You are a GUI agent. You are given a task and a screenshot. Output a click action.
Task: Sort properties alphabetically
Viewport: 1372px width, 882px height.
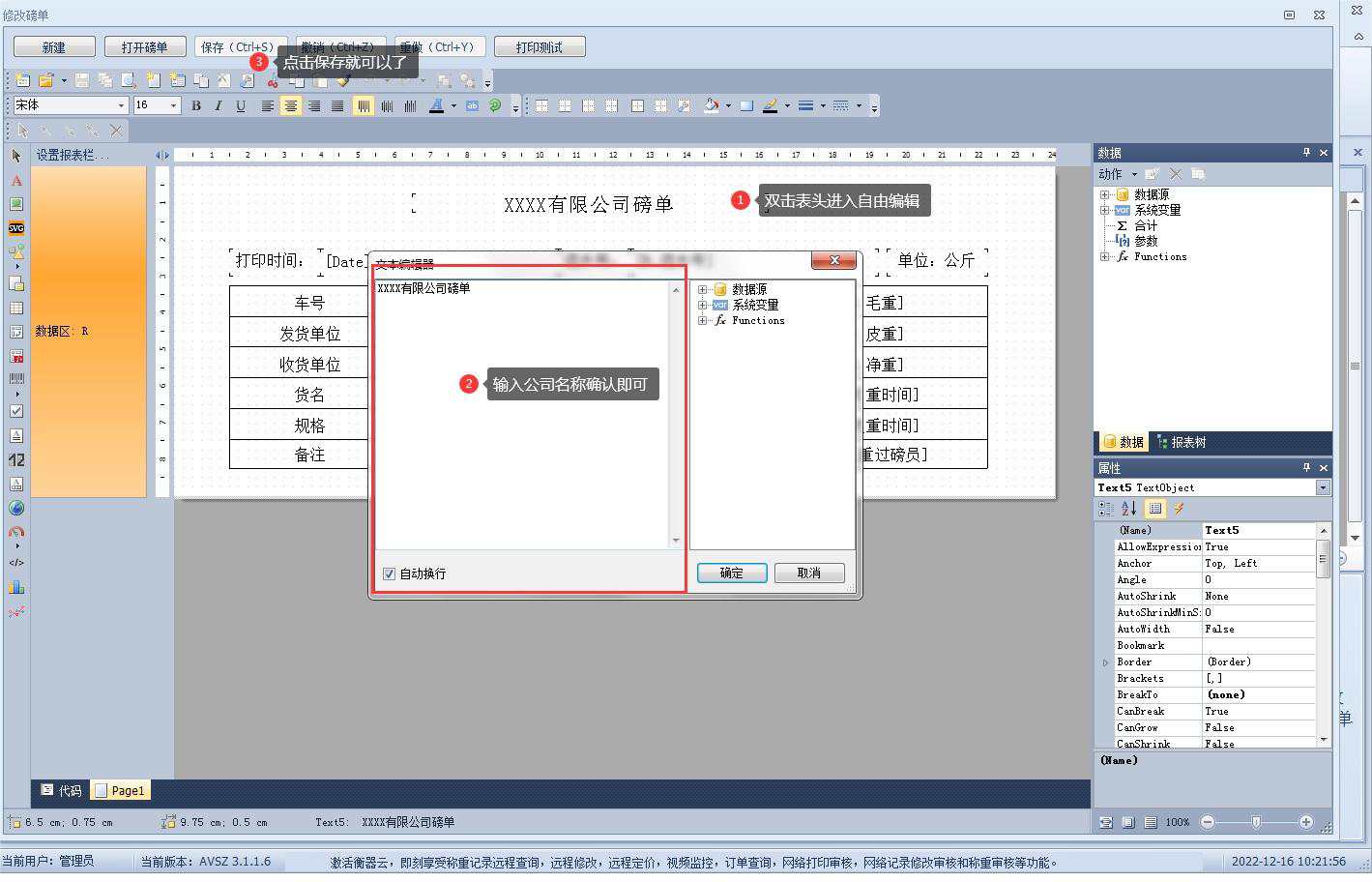(x=1128, y=509)
